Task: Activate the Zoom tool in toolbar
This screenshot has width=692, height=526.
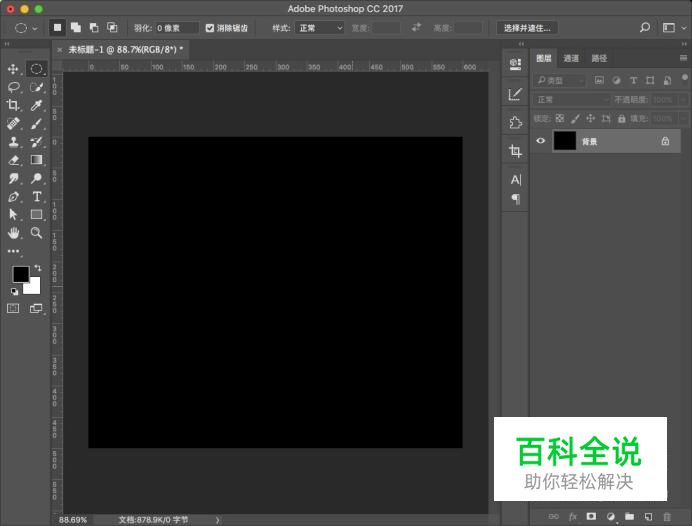Action: [37, 232]
